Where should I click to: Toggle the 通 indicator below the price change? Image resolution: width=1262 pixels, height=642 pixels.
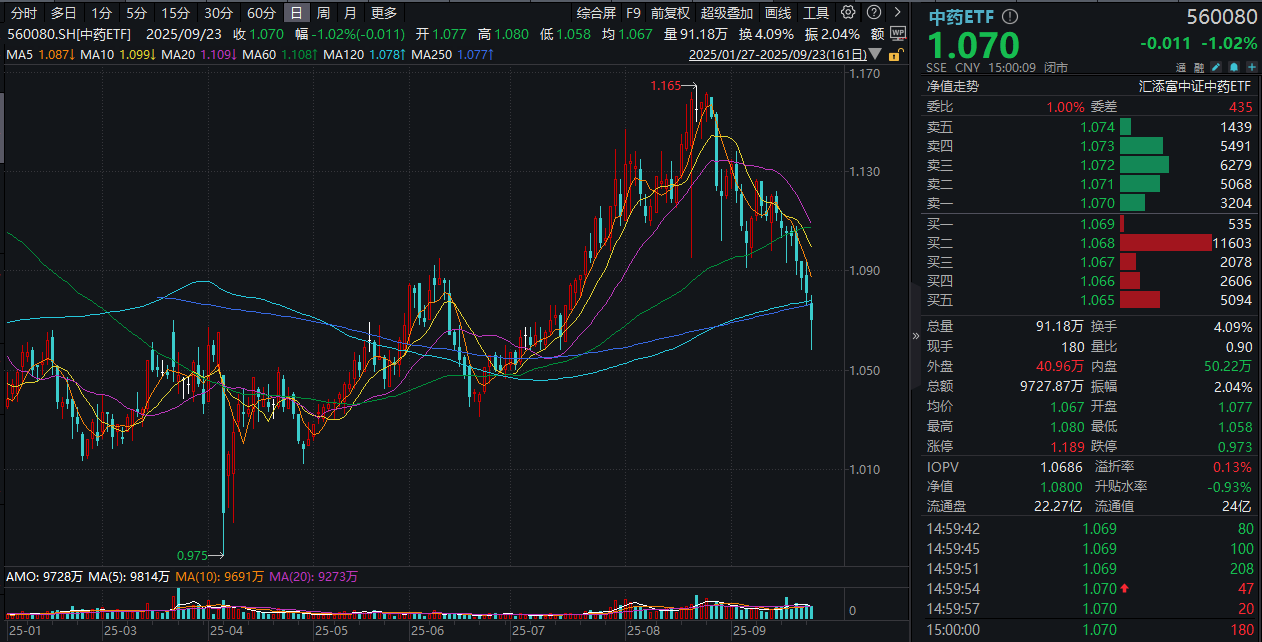coord(1180,66)
